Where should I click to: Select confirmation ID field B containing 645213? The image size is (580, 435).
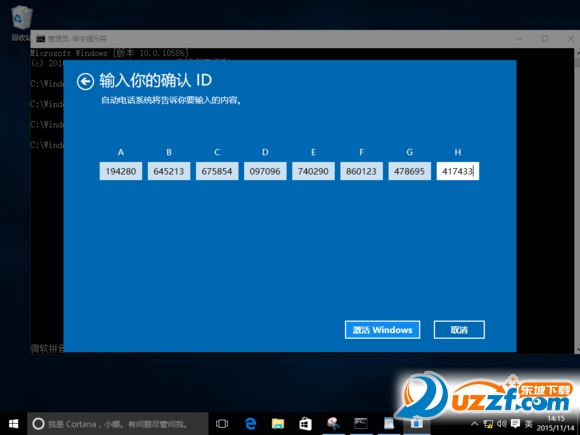(169, 171)
